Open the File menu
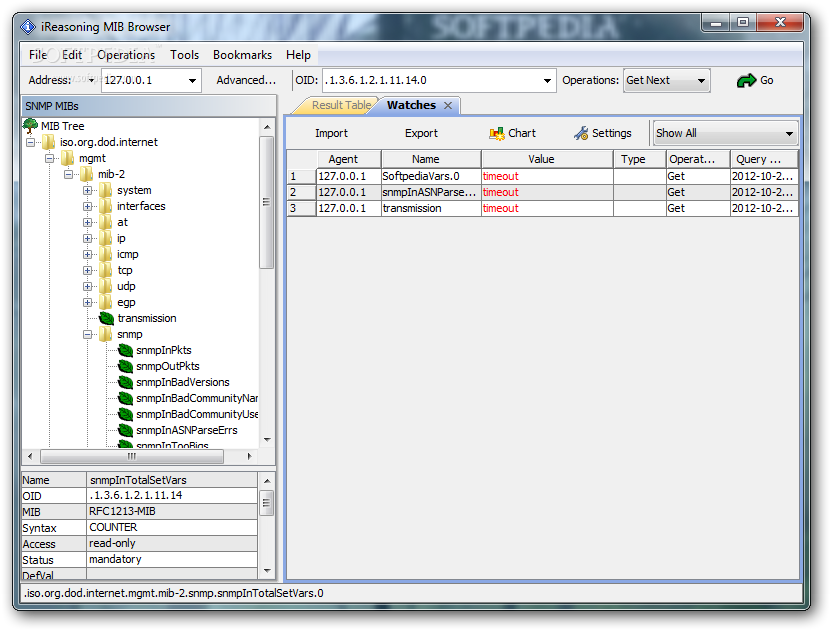 click(x=38, y=55)
